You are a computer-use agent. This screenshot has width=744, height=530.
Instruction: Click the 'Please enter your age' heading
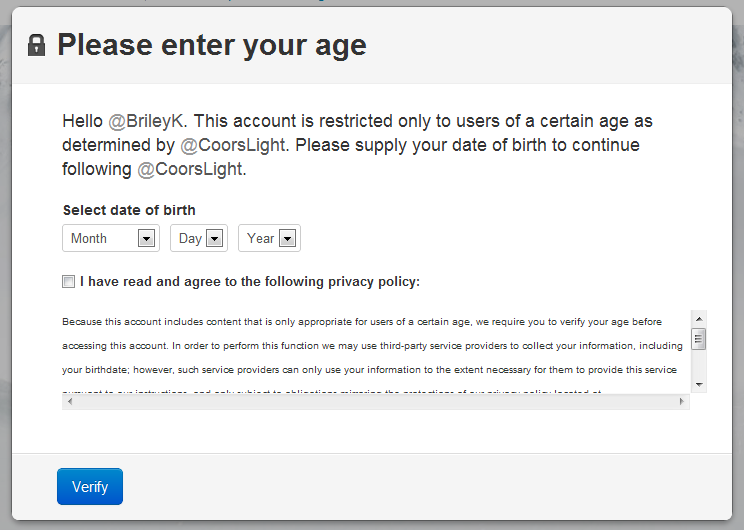click(x=212, y=45)
